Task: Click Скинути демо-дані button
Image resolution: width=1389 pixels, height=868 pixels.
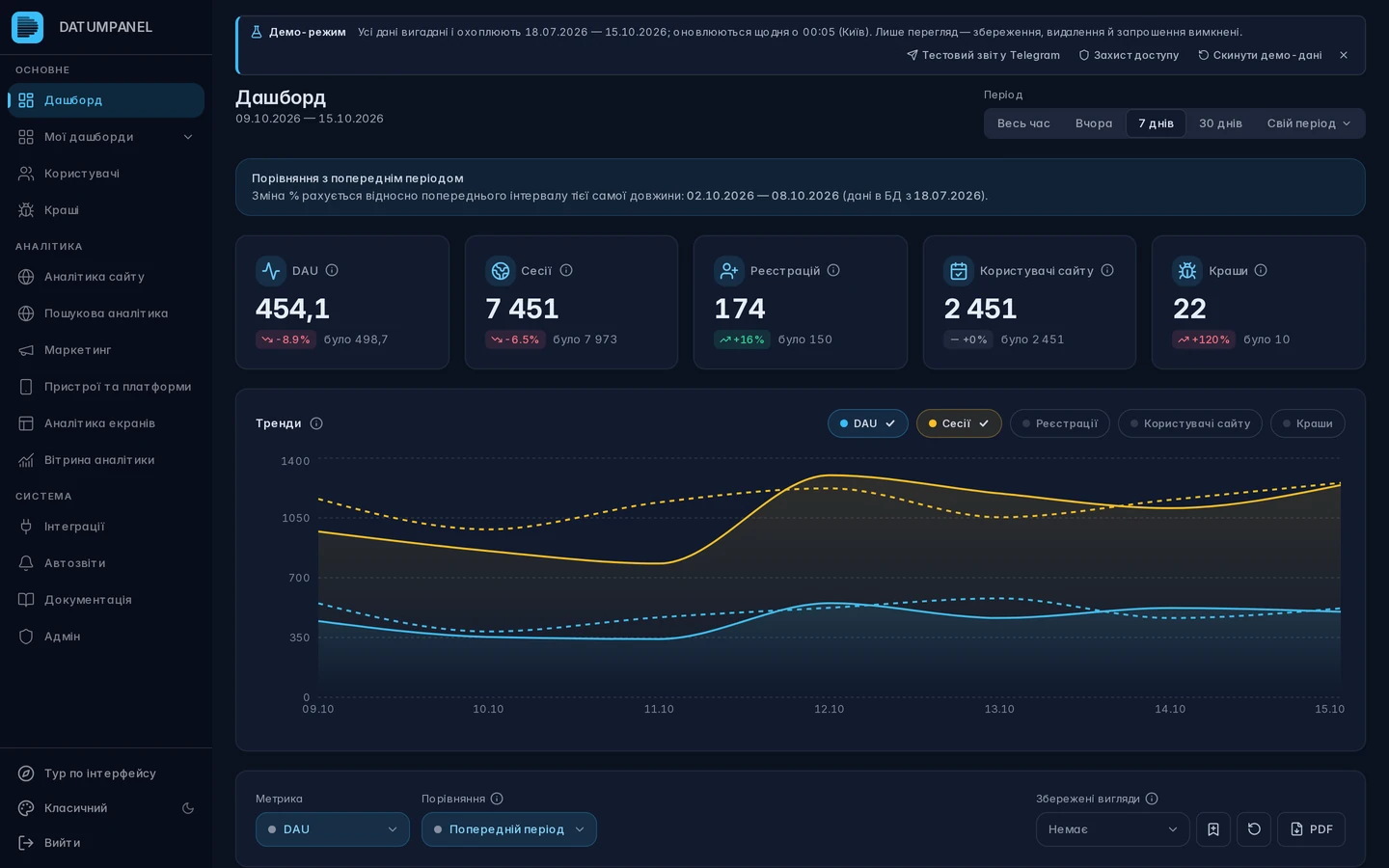Action: (1260, 55)
